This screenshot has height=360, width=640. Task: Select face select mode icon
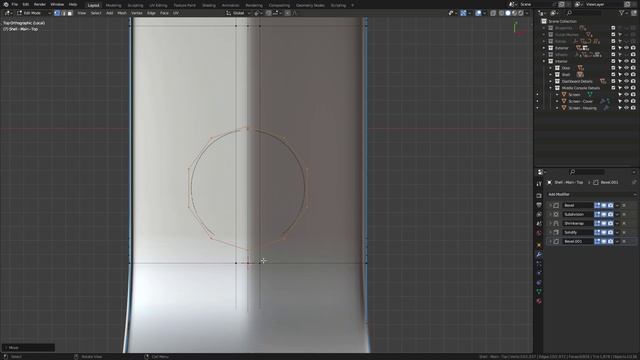pyautogui.click(x=70, y=13)
